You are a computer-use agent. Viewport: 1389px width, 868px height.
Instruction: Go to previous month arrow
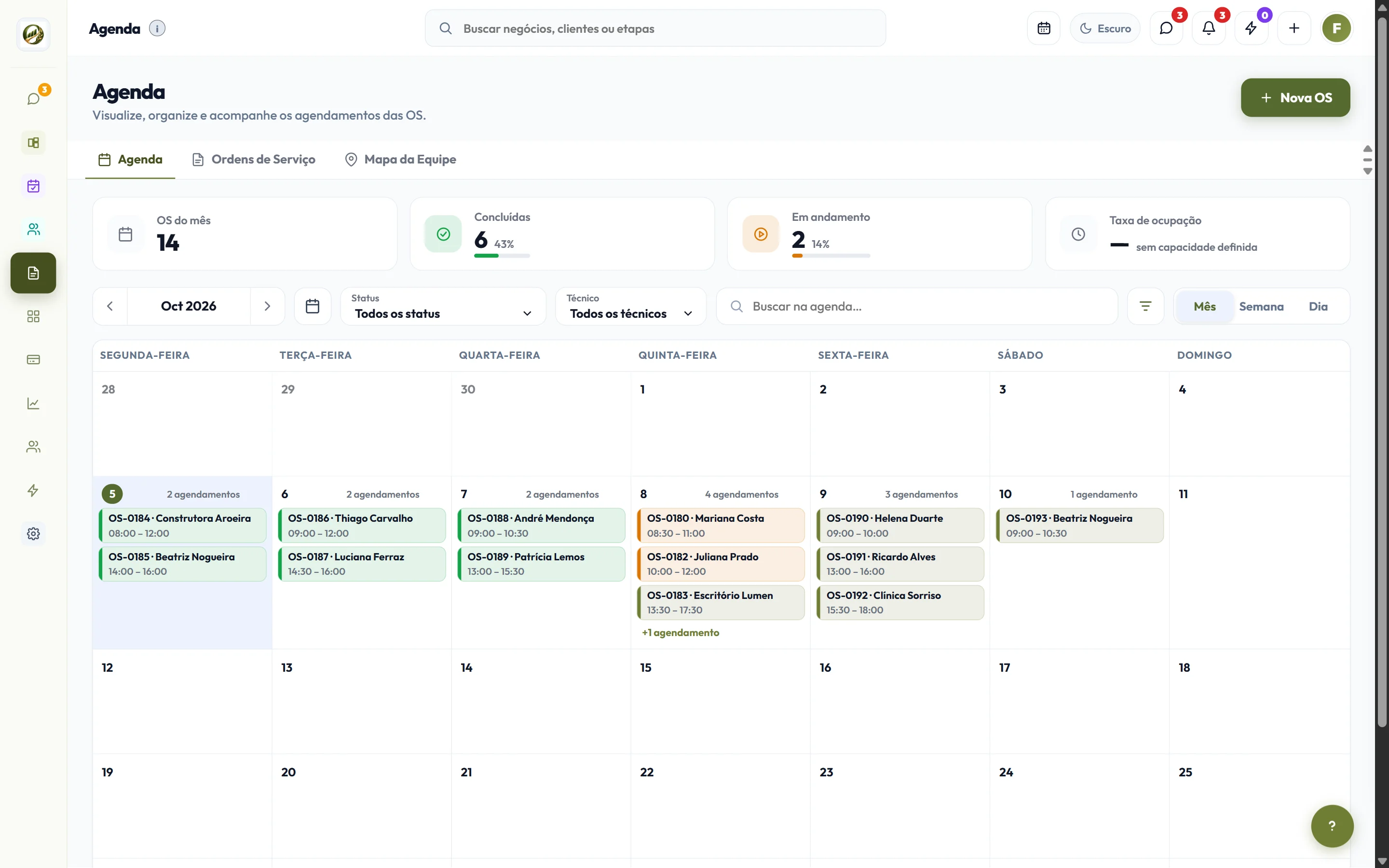109,306
